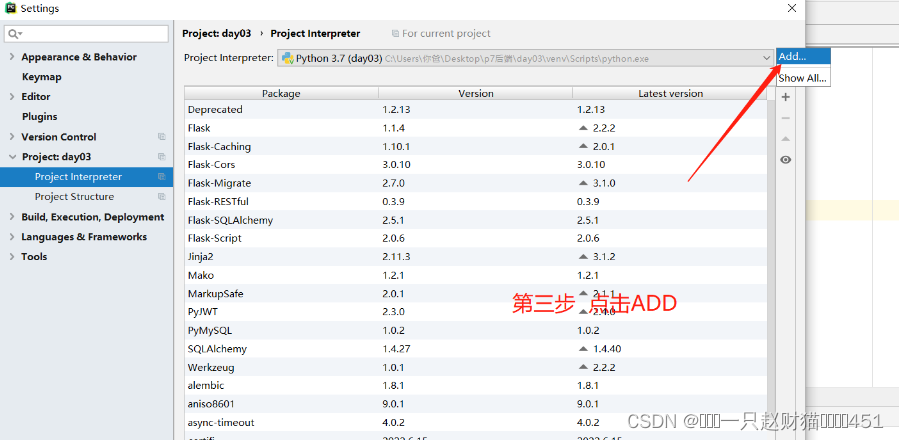The width and height of the screenshot is (899, 440).
Task: Select the alembic package row
Action: (x=475, y=386)
